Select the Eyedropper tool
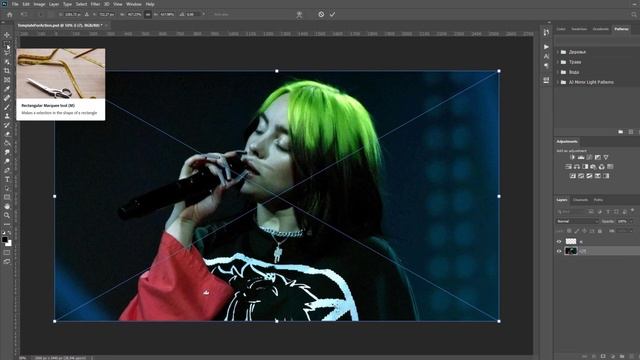 7,89
